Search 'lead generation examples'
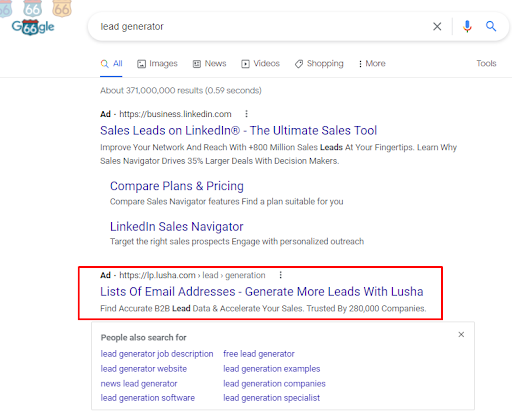The image size is (512, 415). tap(272, 369)
